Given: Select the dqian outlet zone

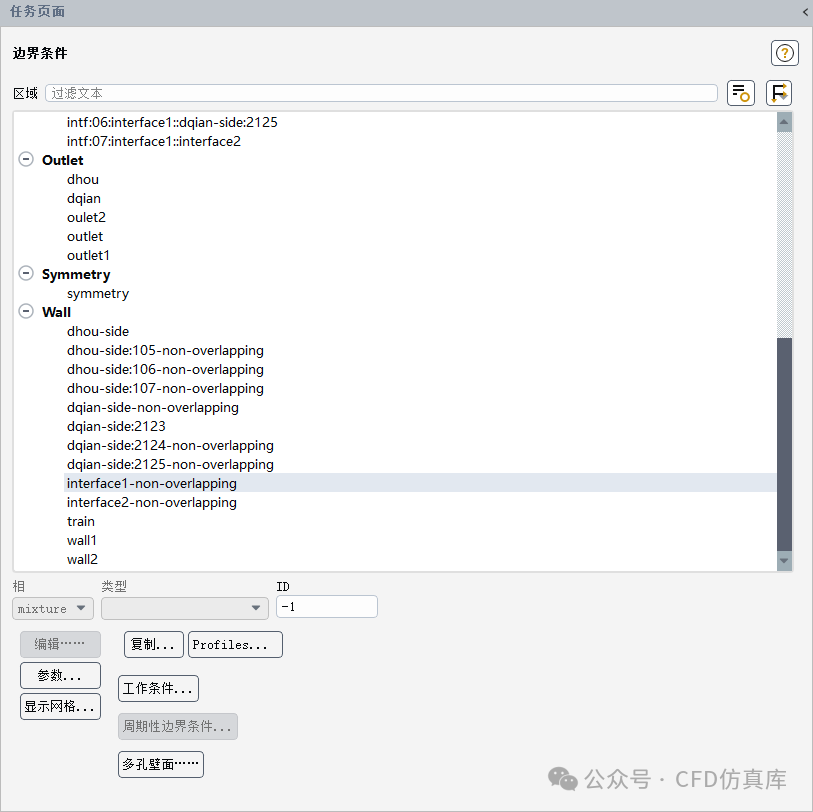Looking at the screenshot, I should coord(84,199).
